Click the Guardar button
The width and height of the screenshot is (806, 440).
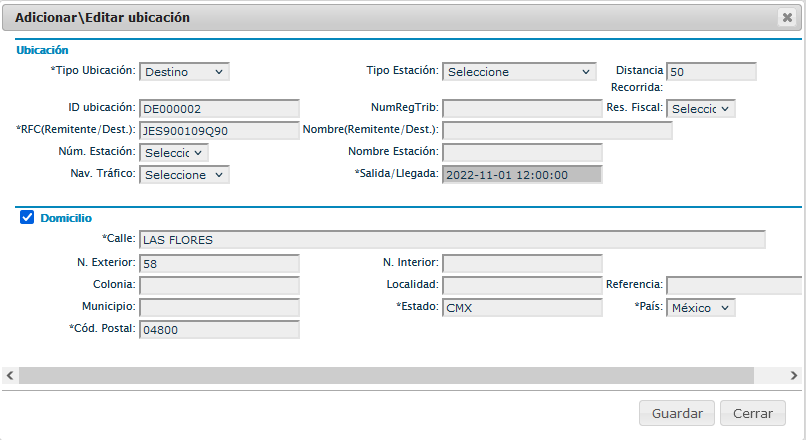click(677, 413)
